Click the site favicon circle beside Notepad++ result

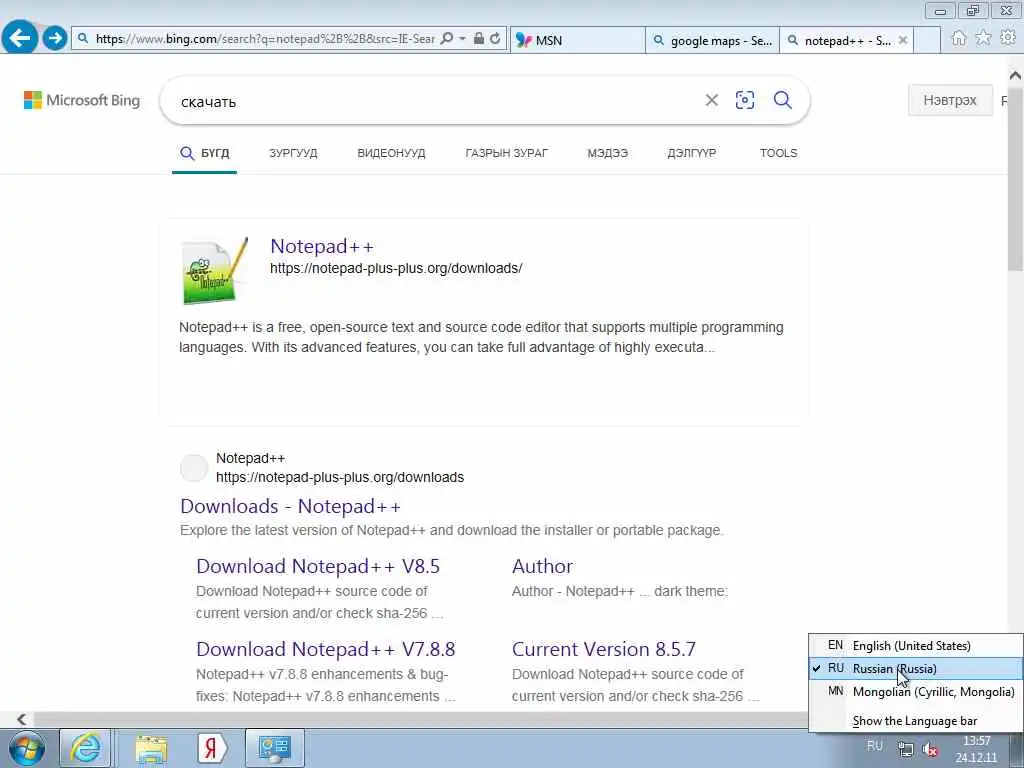pos(193,468)
